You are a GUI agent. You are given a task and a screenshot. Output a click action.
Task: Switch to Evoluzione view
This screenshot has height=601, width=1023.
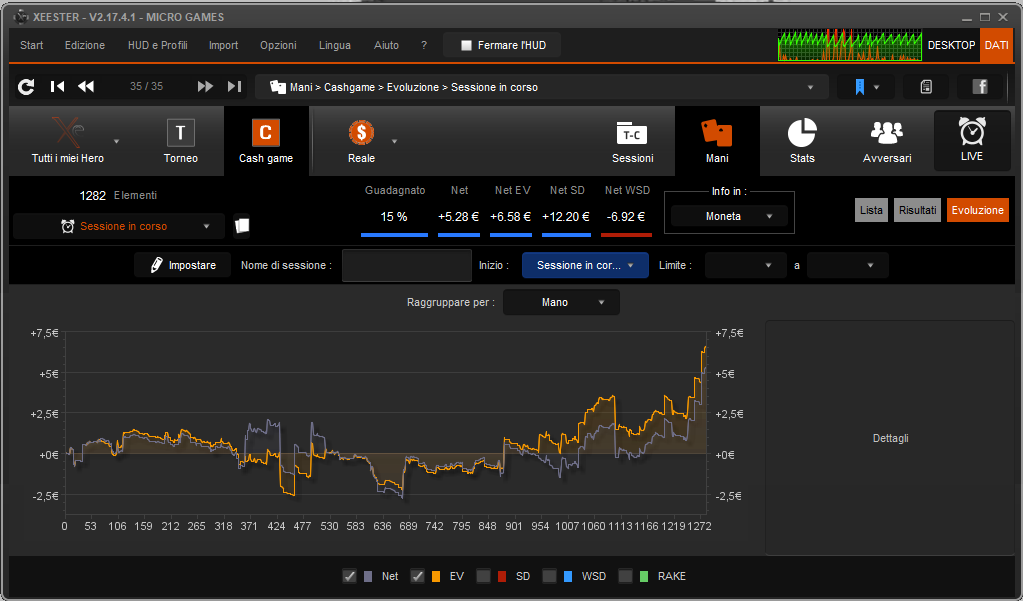[977, 210]
